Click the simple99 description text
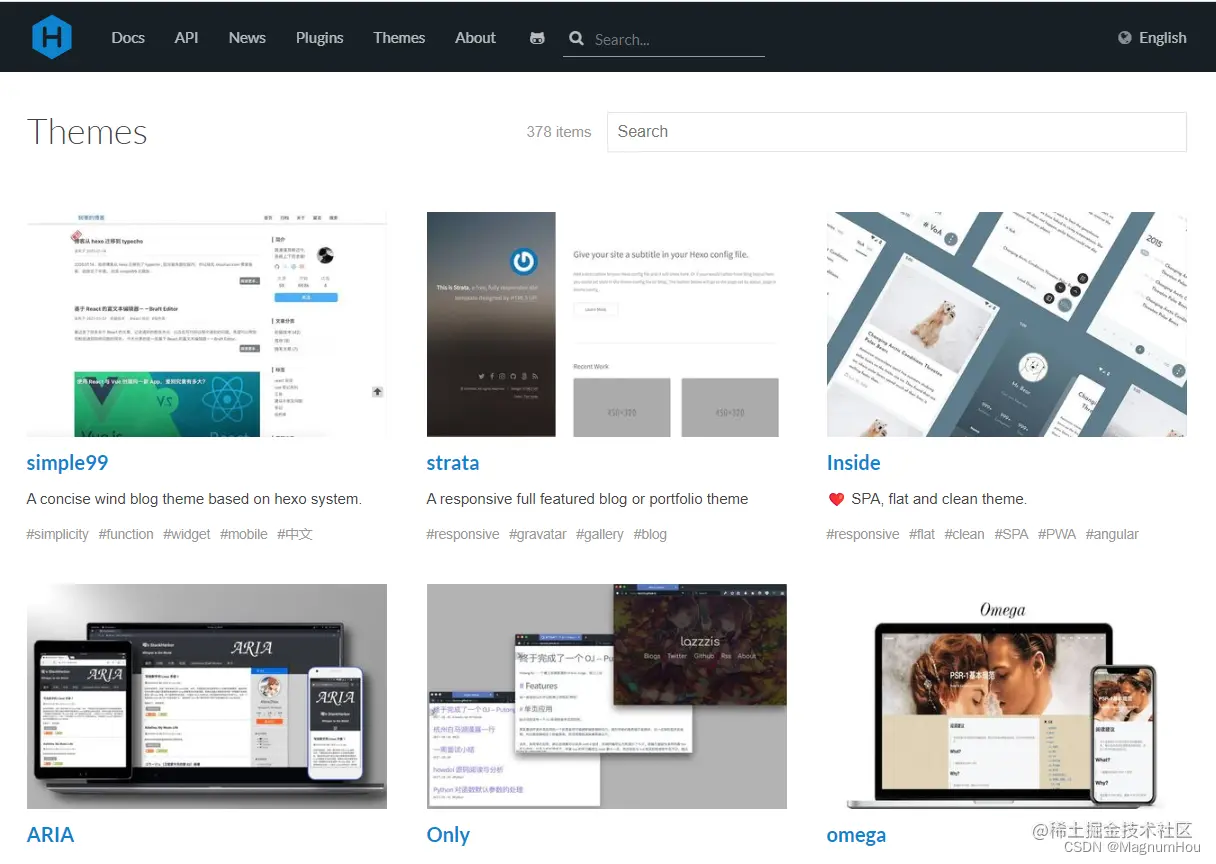Screen dimensions: 1216x864 click(194, 499)
